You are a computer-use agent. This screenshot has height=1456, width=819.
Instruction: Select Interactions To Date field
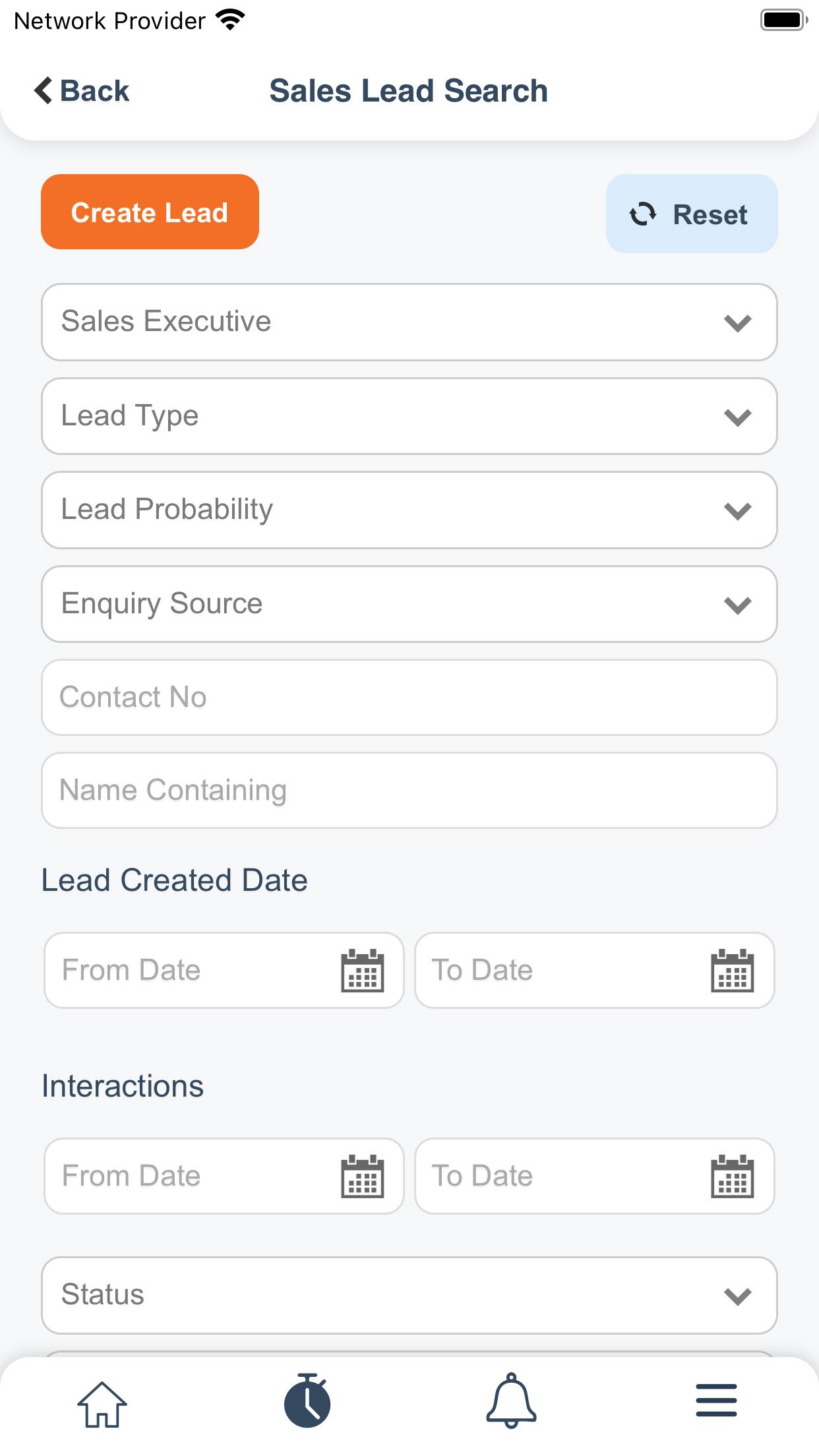pos(594,1176)
